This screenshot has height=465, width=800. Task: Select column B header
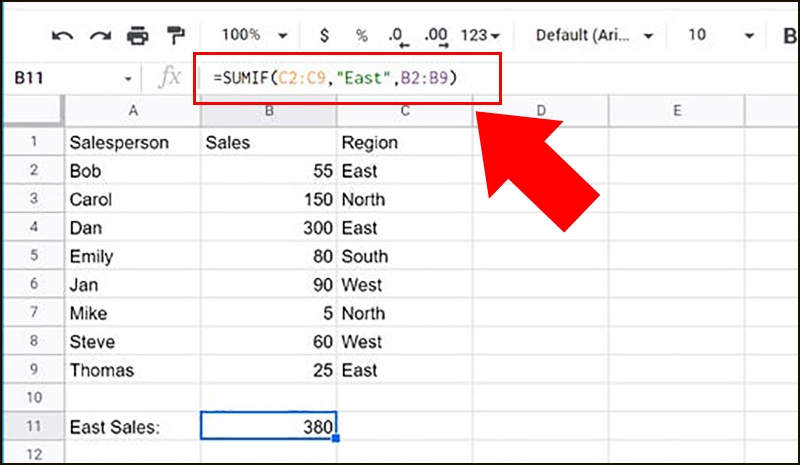269,110
